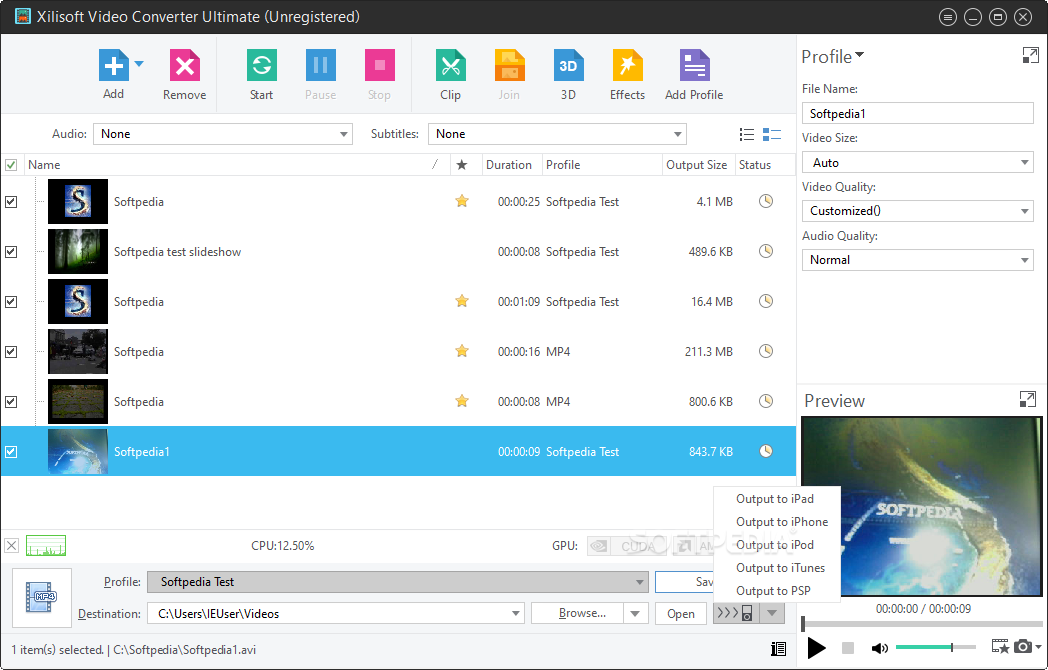Open the 3D conversion tool
Viewport: 1048px width, 670px height.
tap(568, 66)
